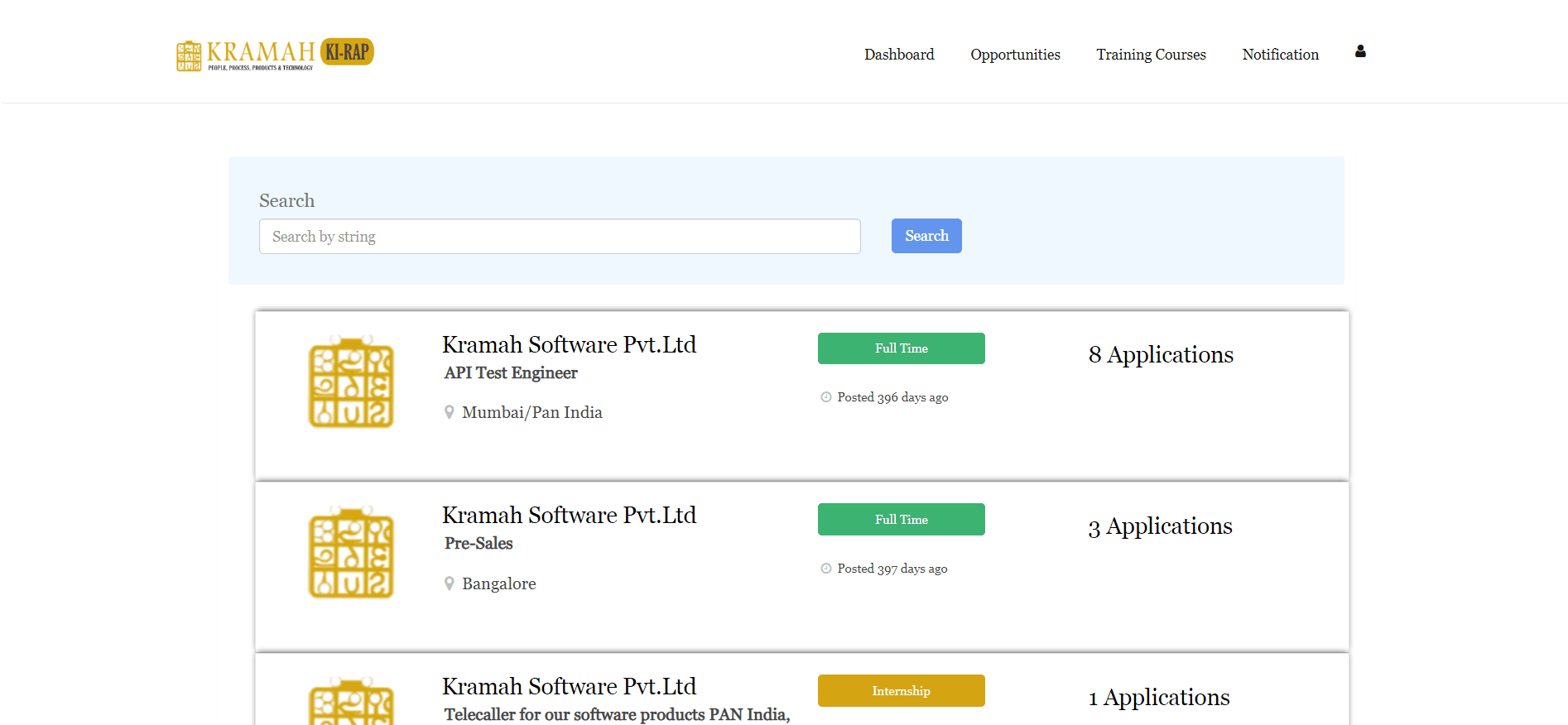The image size is (1568, 725).
Task: Click Full Time badge for API Test Engineer
Action: point(901,348)
